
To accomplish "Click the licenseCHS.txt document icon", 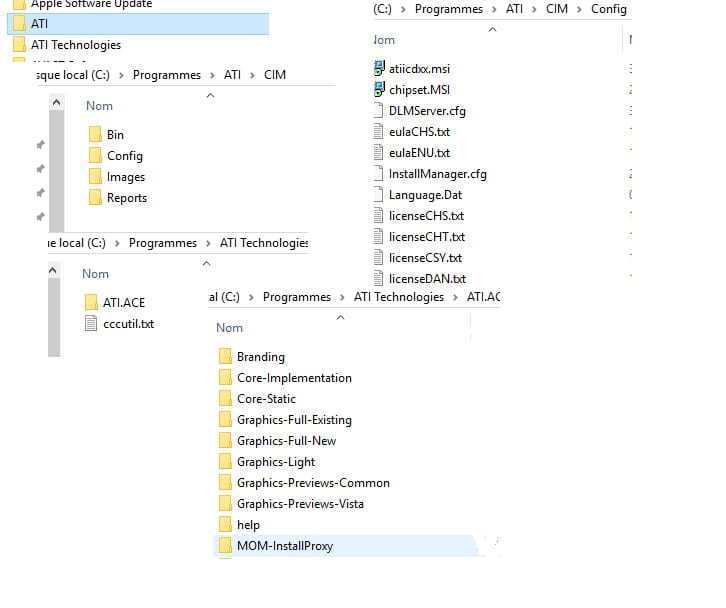I will pos(378,216).
